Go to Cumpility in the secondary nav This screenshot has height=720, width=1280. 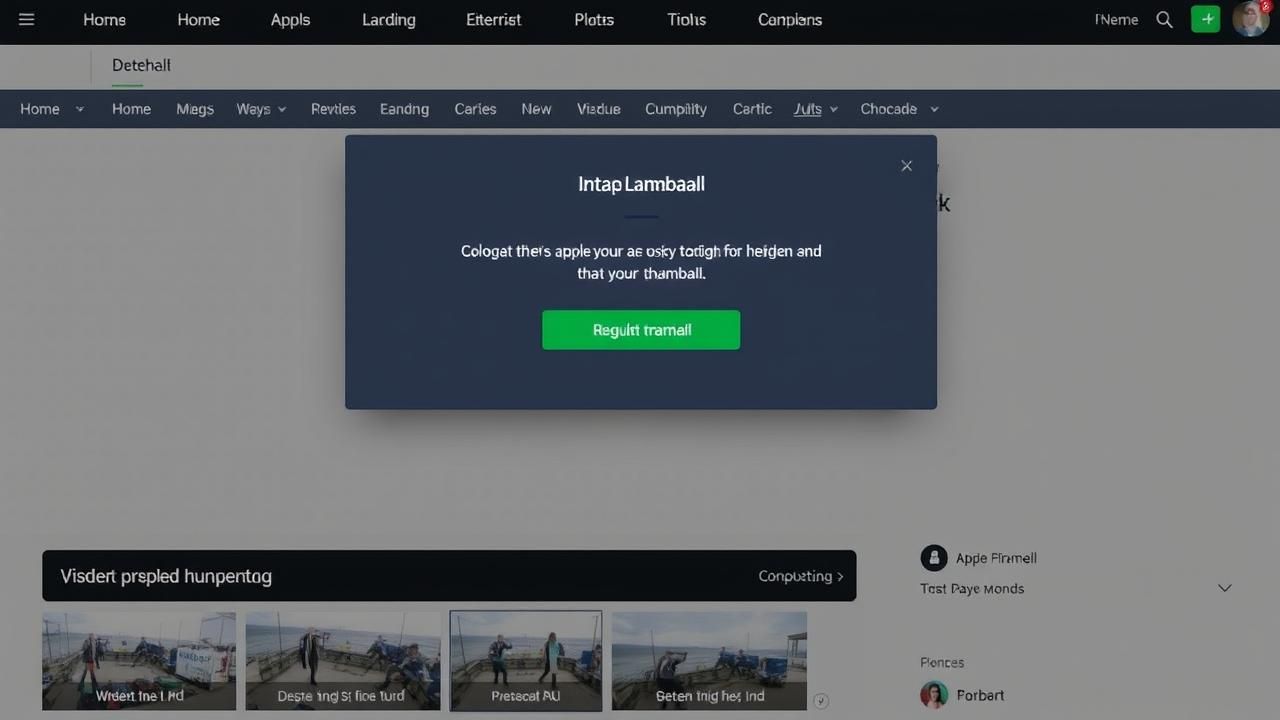[x=675, y=109]
